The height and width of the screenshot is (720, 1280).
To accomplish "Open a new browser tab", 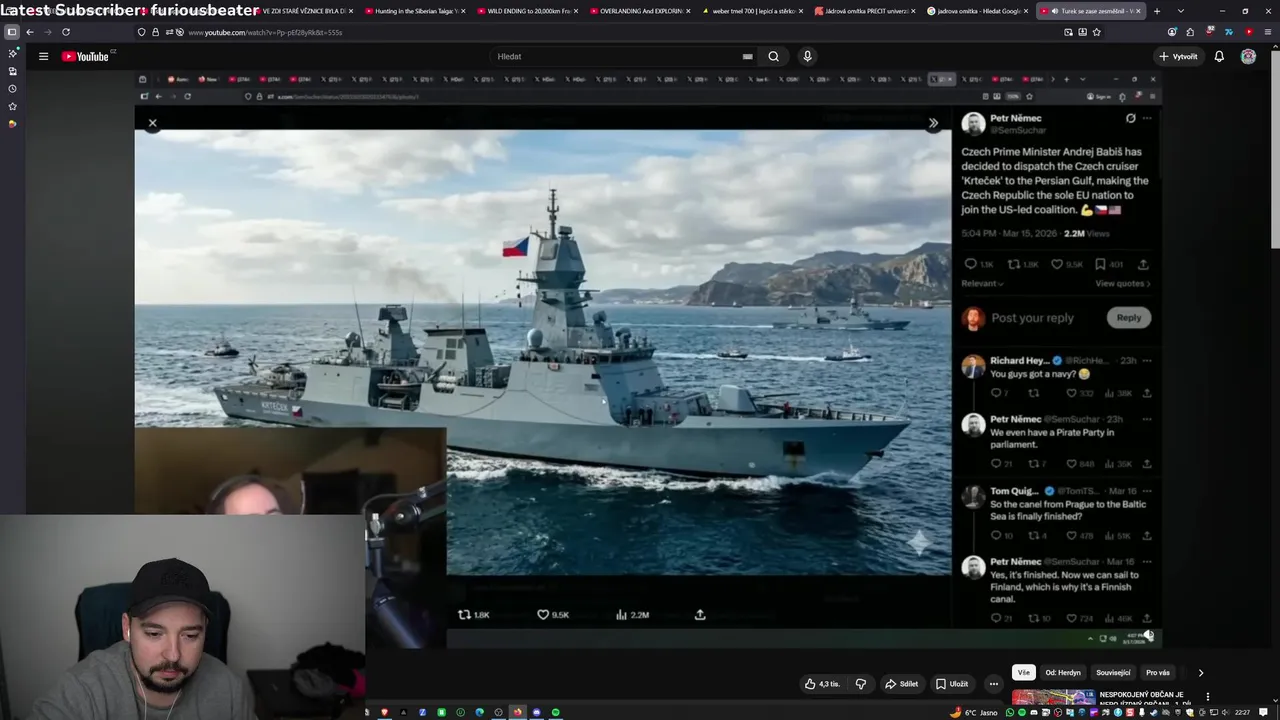I will (1157, 11).
